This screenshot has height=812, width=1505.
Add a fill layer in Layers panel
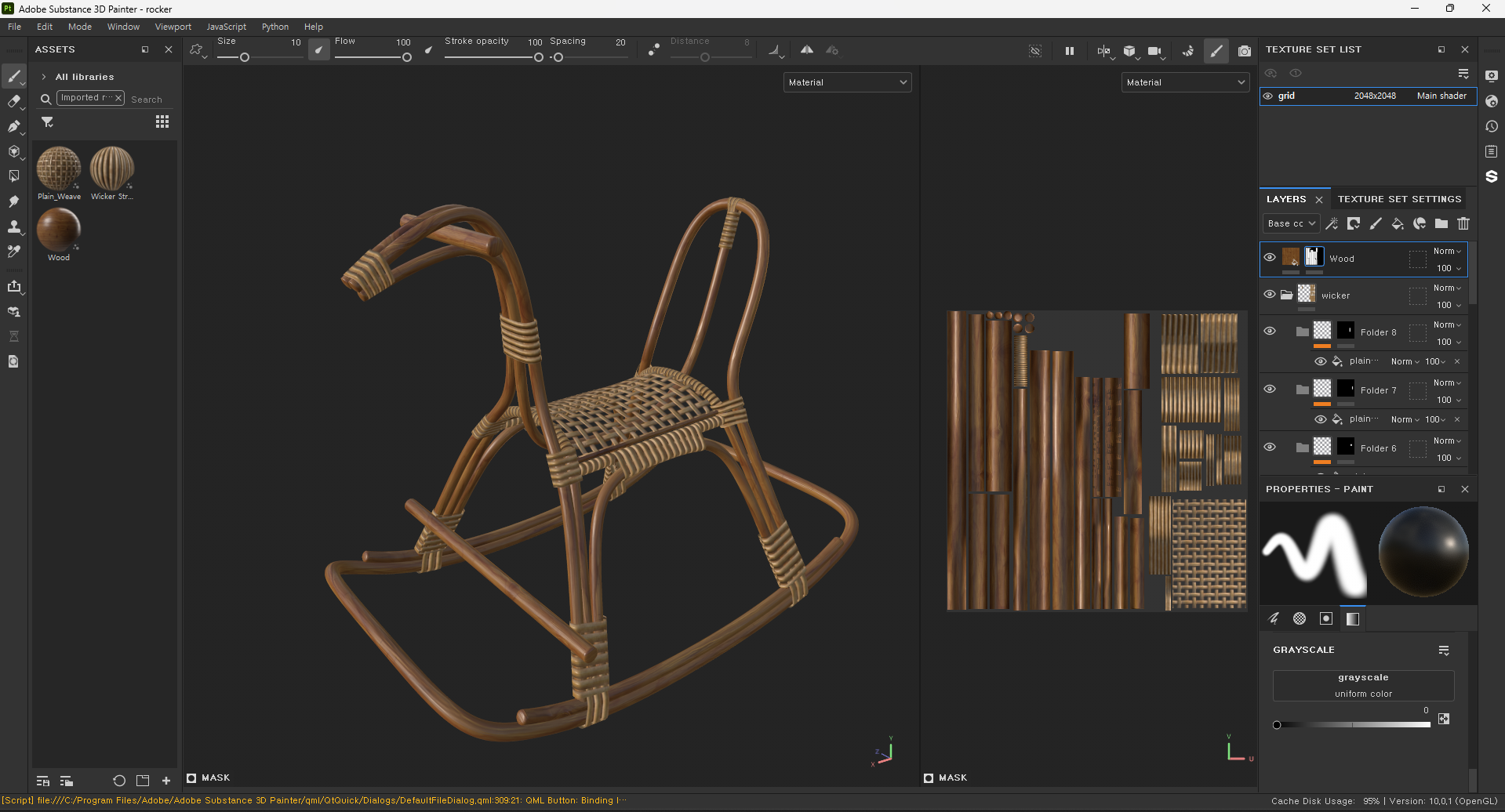[1398, 223]
